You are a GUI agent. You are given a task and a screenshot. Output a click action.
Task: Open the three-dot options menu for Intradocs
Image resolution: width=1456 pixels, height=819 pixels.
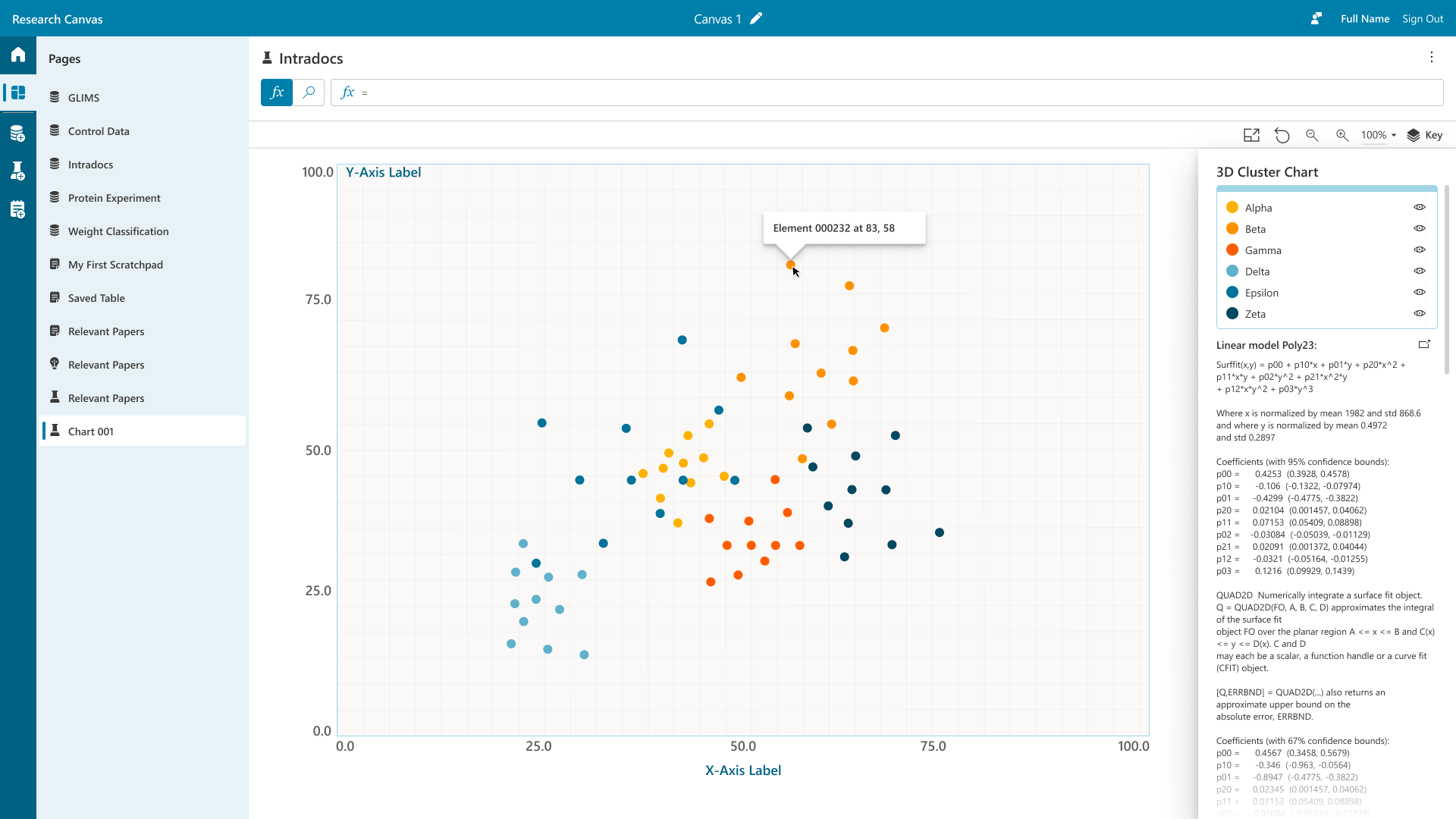tap(1432, 58)
